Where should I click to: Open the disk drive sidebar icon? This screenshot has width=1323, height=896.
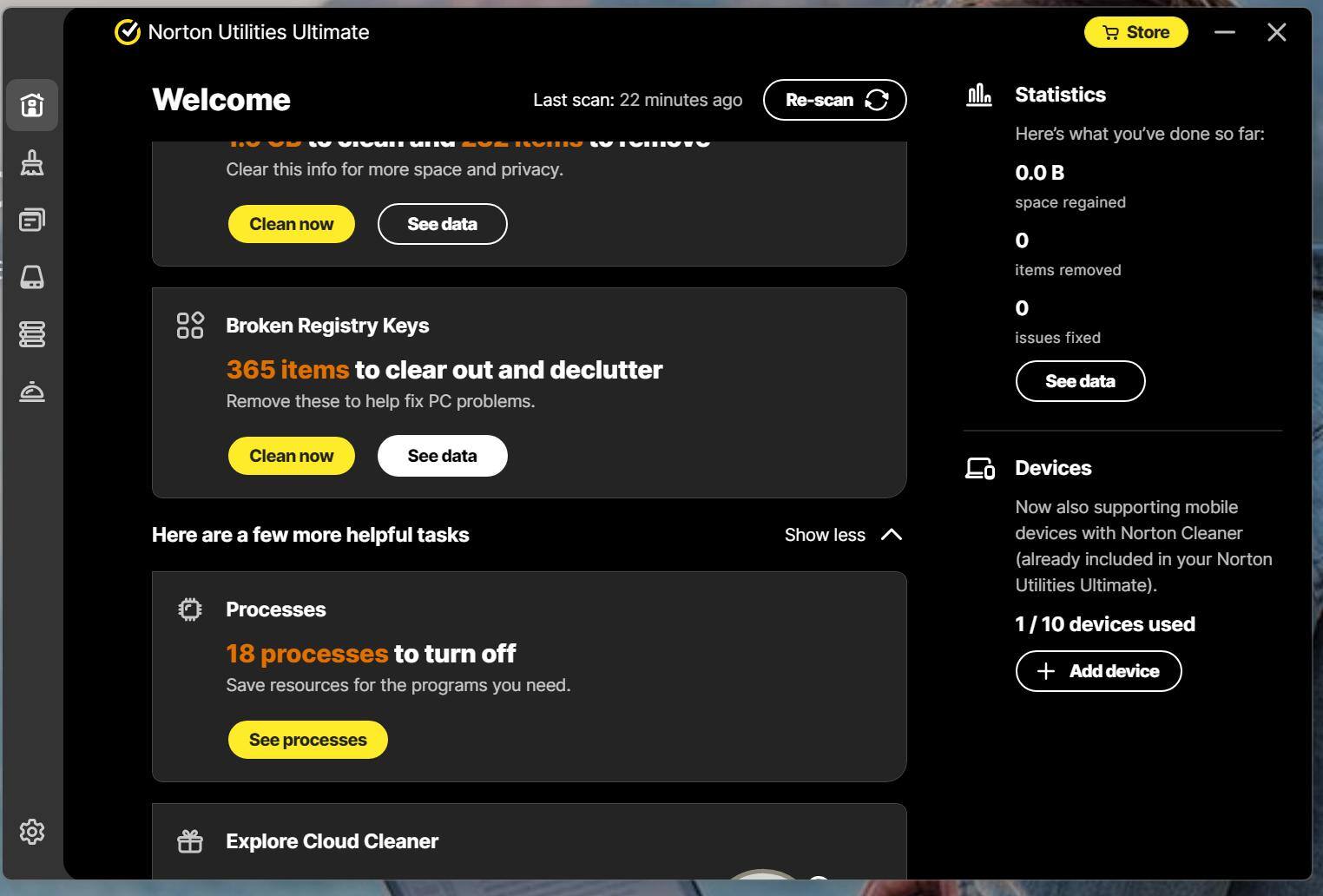click(x=32, y=277)
